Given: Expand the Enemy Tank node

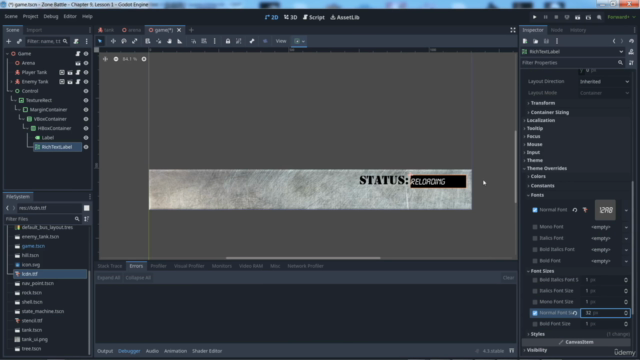Looking at the screenshot, I should 11,82.
